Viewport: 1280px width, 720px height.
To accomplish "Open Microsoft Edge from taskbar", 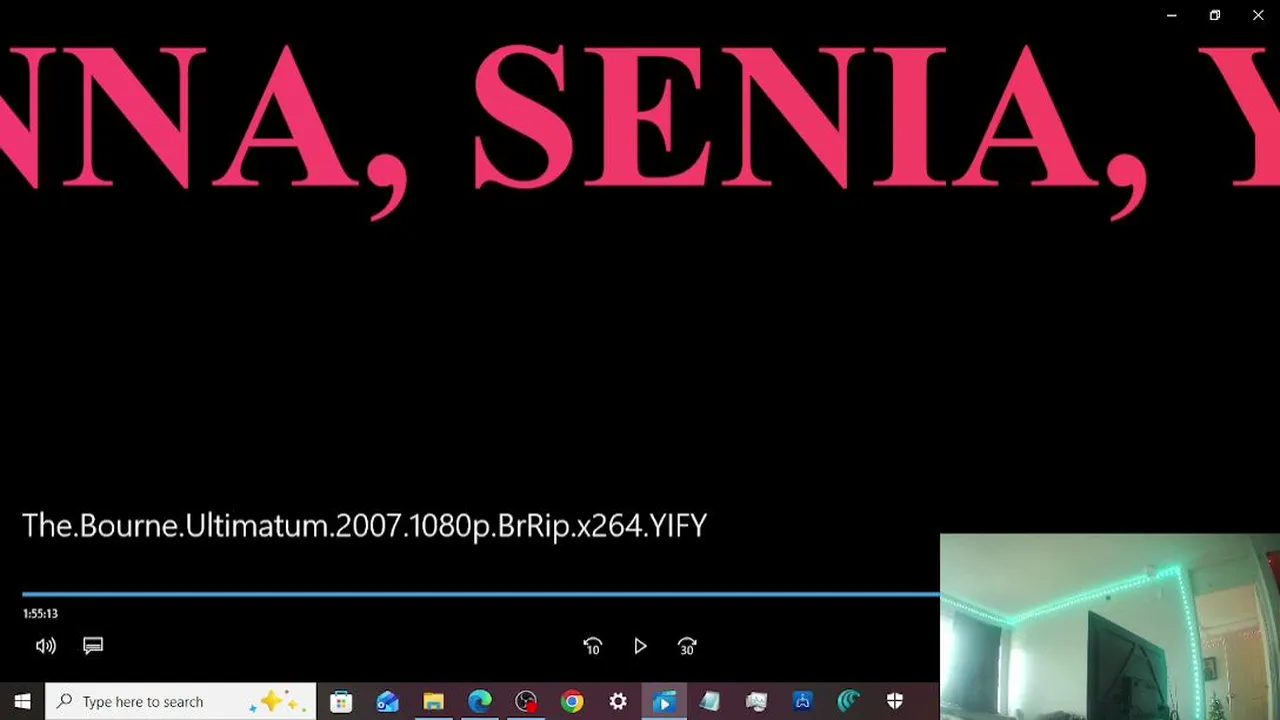I will click(479, 702).
